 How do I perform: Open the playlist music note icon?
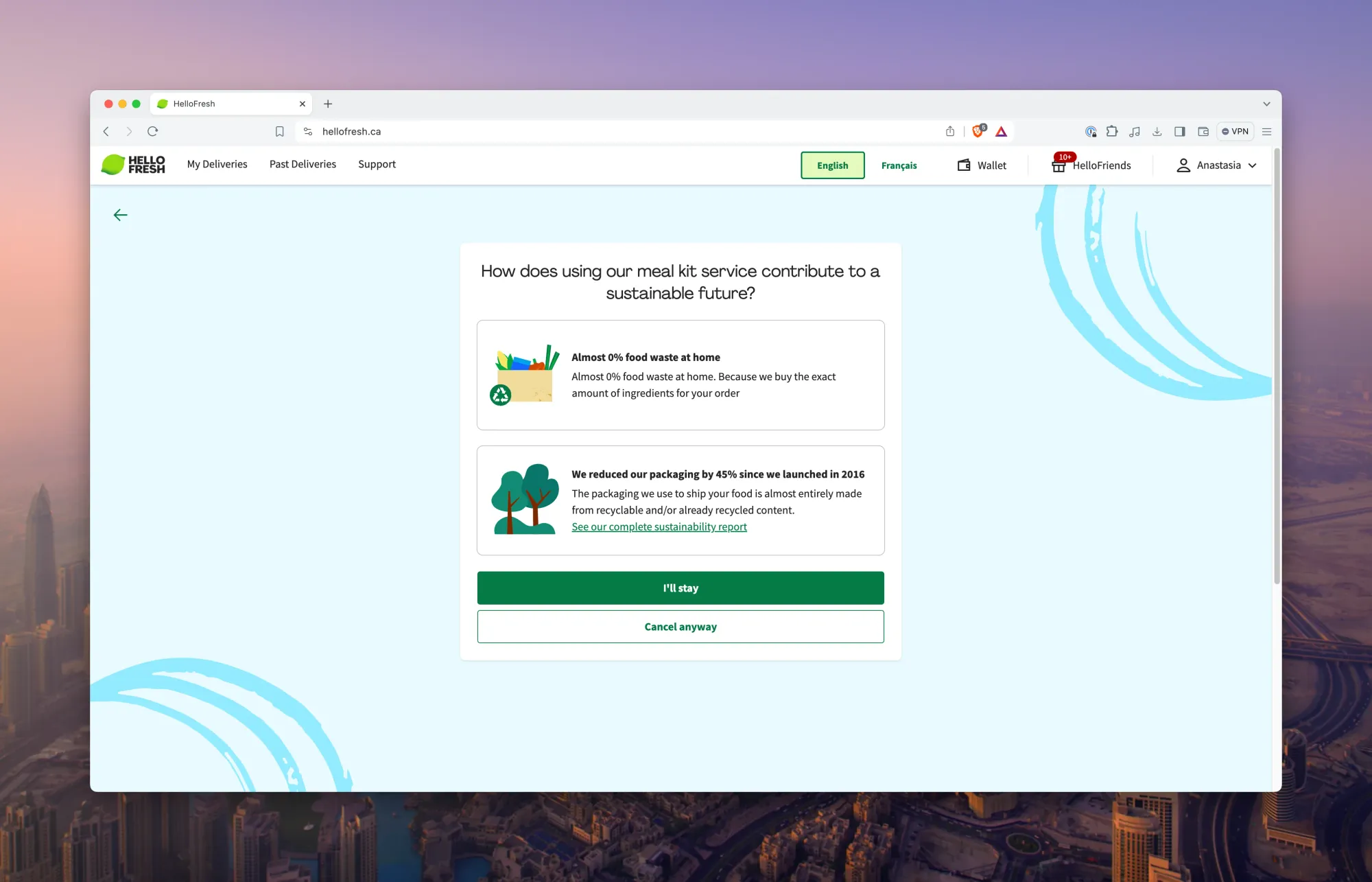(1135, 131)
